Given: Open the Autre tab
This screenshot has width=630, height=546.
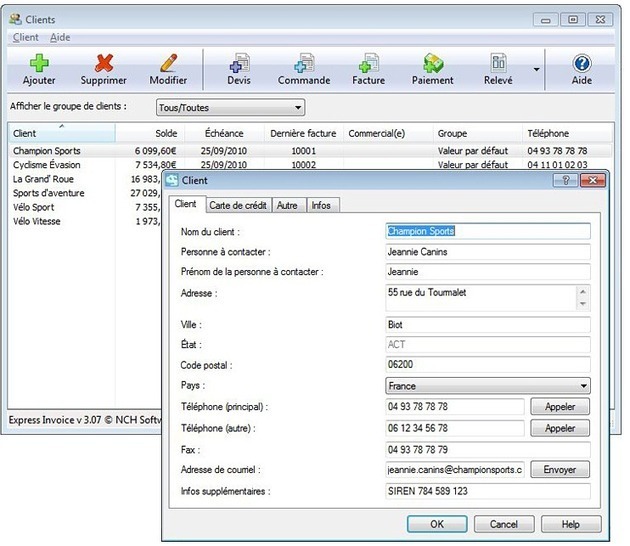Looking at the screenshot, I should point(287,205).
